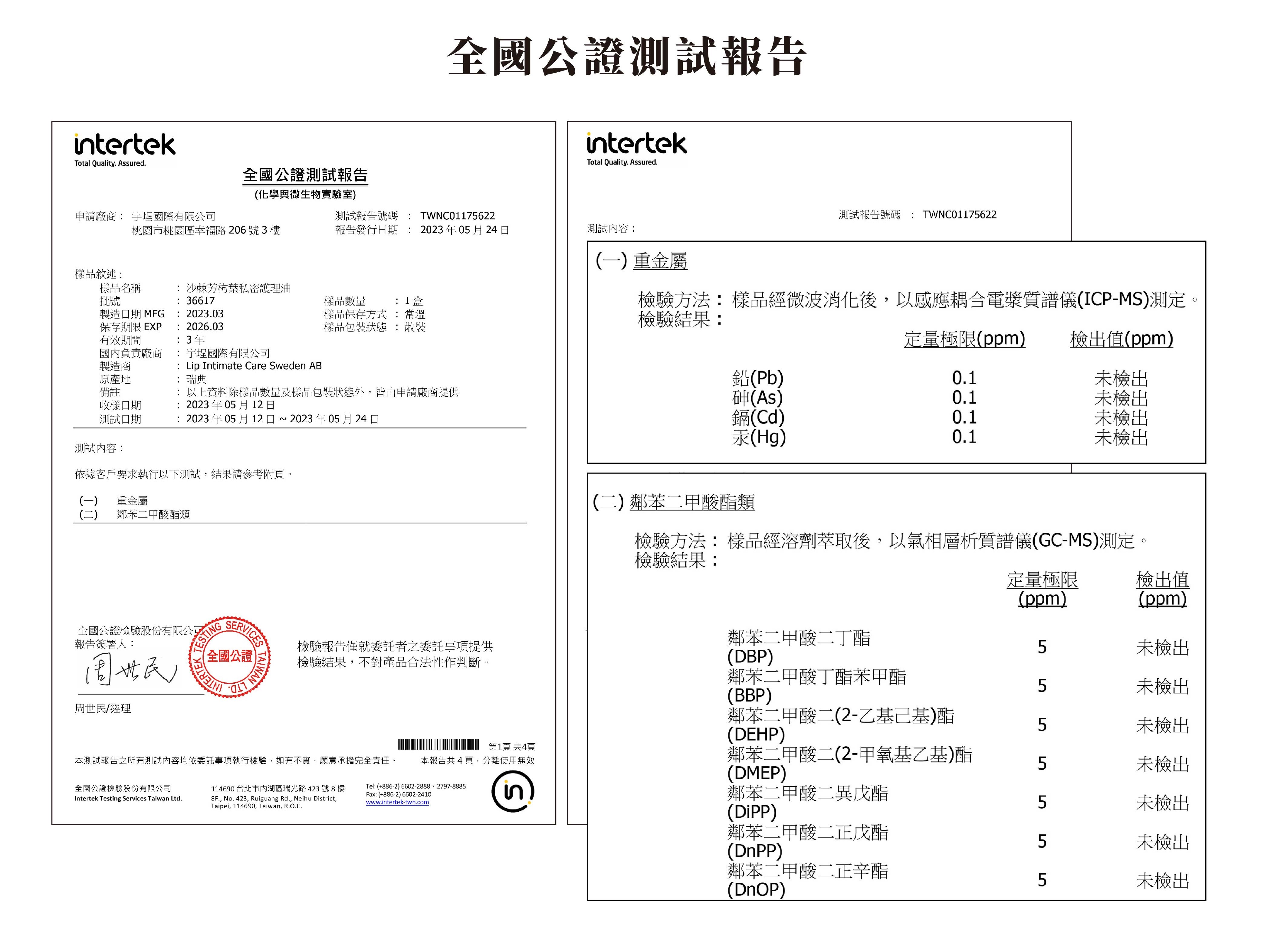Click applicant name 宇埕國際有限公司 next to 申請廠商

coord(174,217)
